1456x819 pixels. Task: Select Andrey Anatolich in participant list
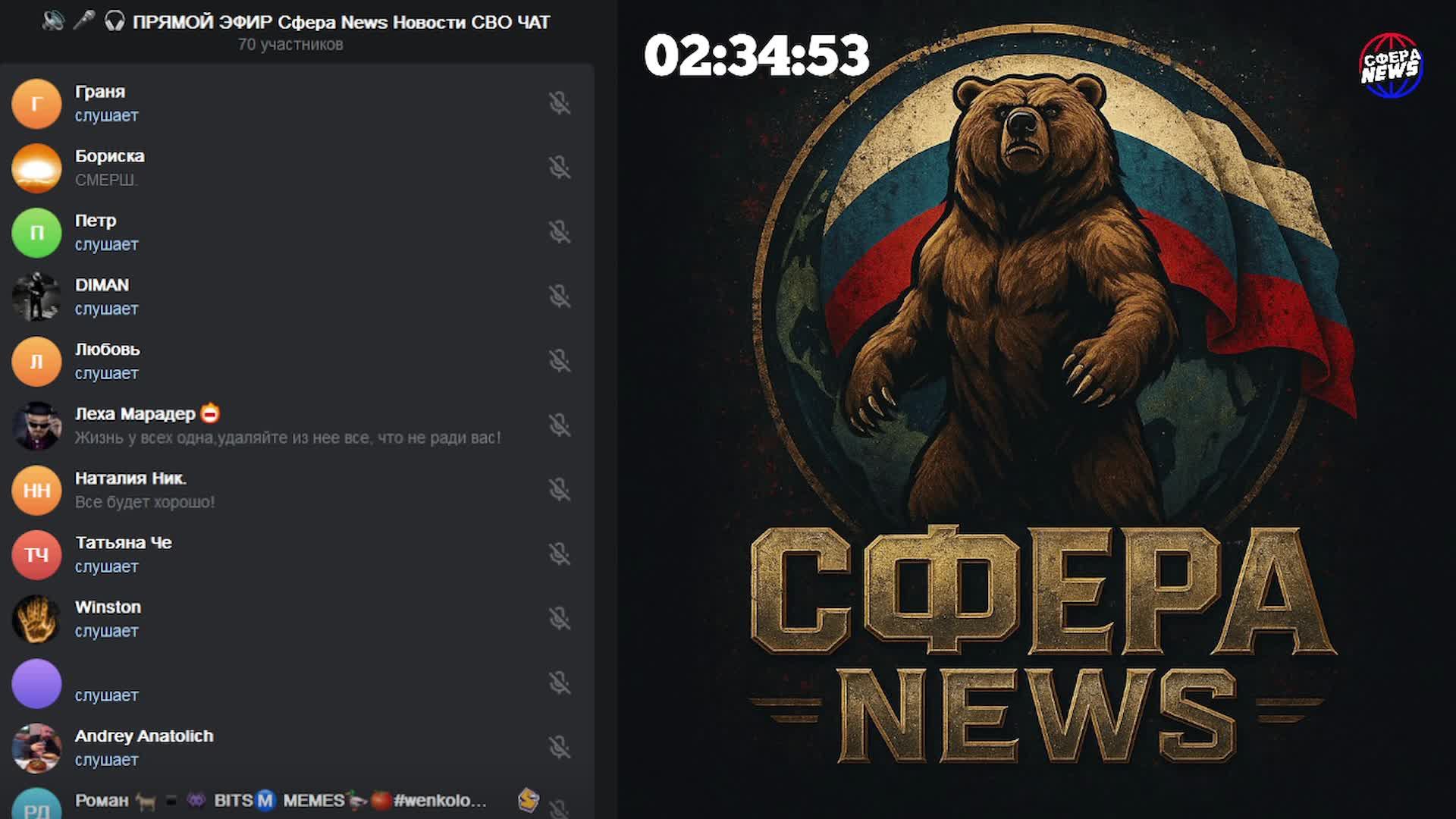point(144,736)
